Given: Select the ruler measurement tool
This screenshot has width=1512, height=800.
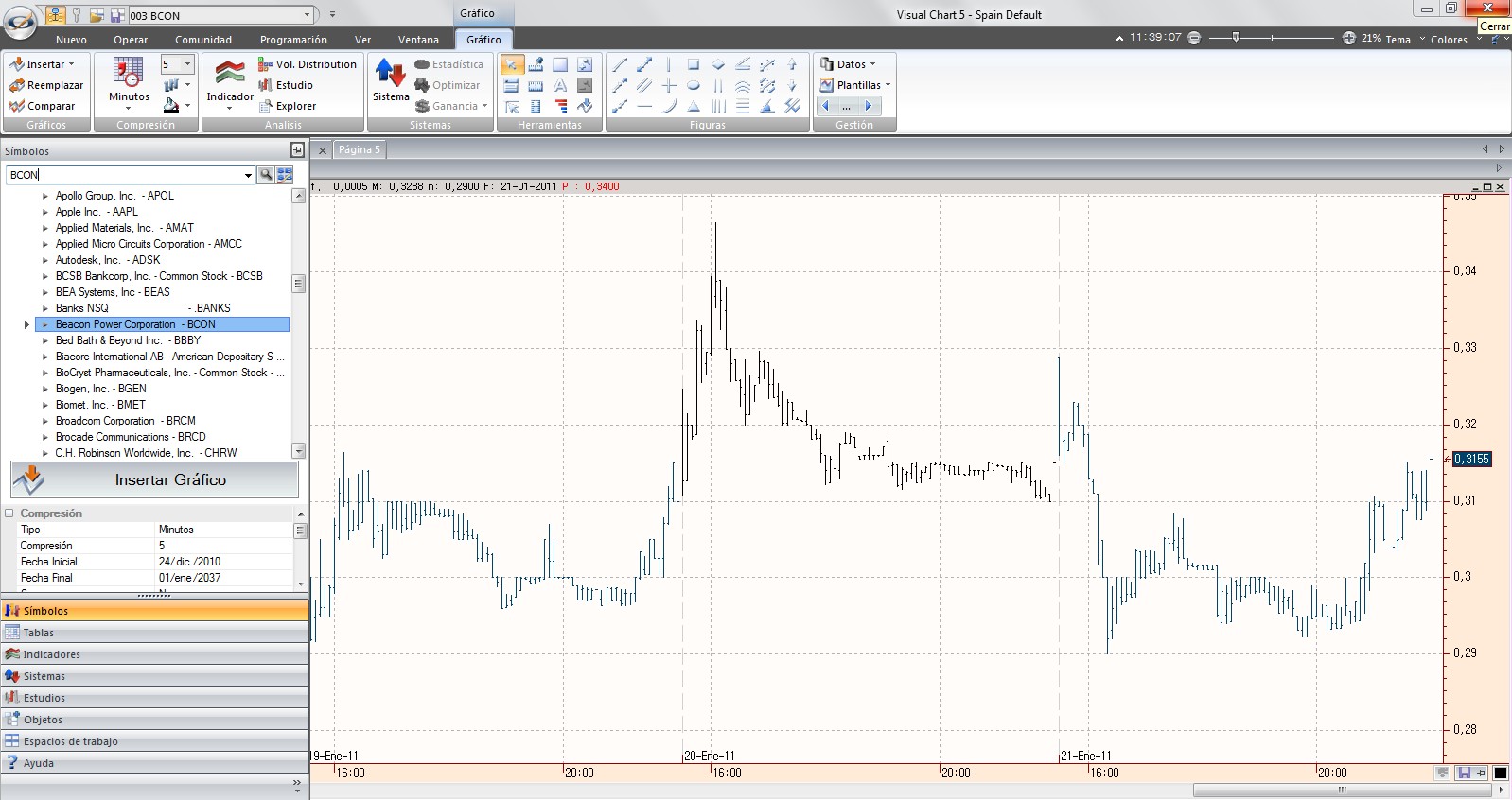Looking at the screenshot, I should pyautogui.click(x=536, y=85).
